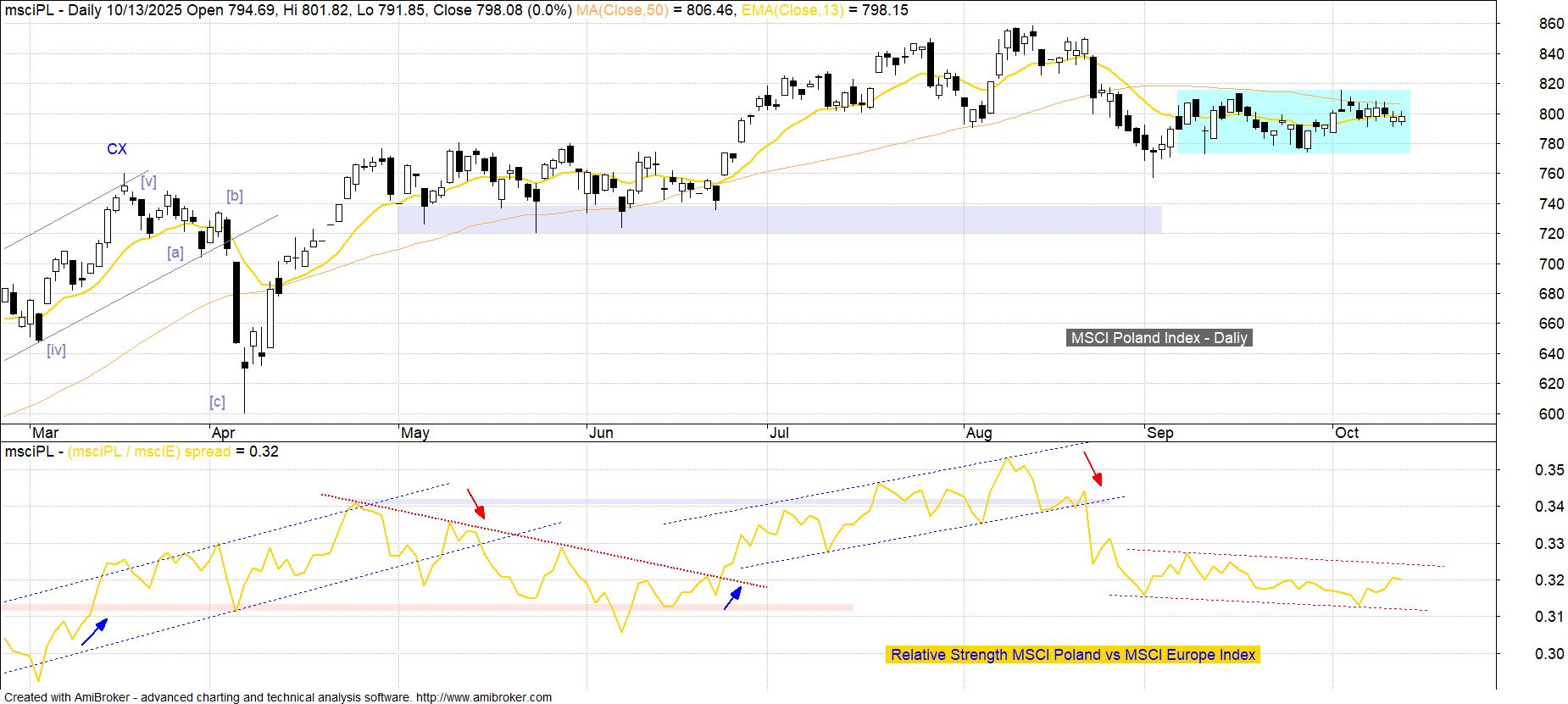Click the red down arrow in mid-May
The image size is (1568, 704).
coord(476,502)
